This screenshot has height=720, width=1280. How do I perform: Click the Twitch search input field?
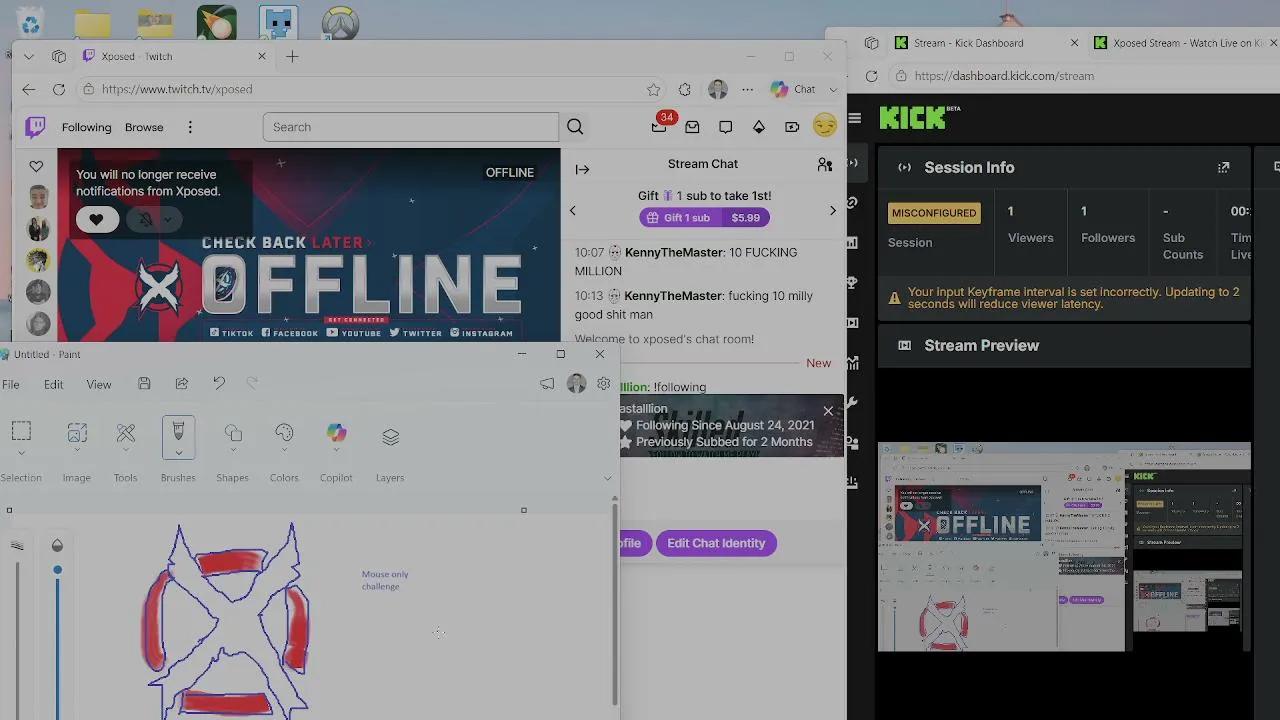[411, 127]
